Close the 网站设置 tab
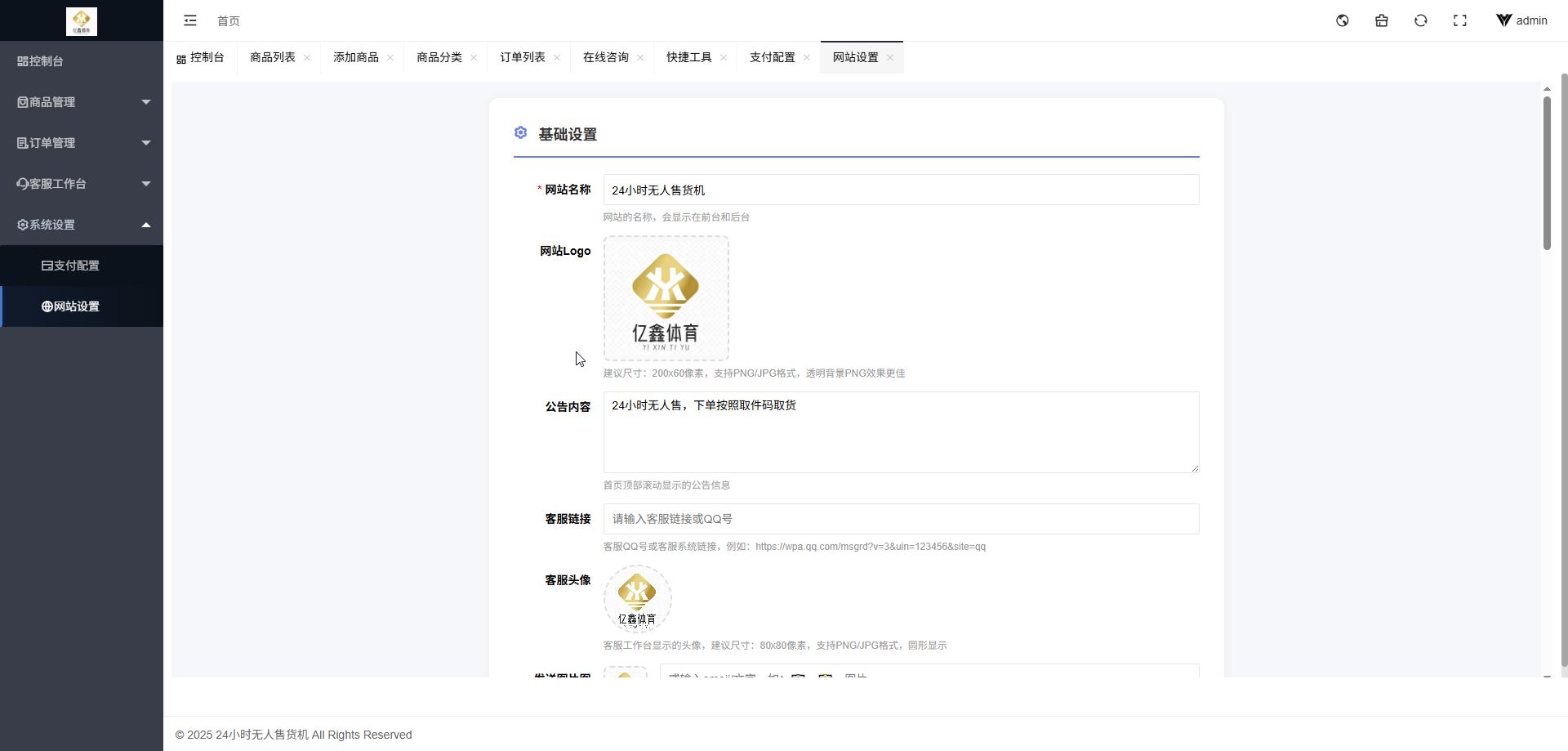The image size is (1568, 751). [890, 57]
